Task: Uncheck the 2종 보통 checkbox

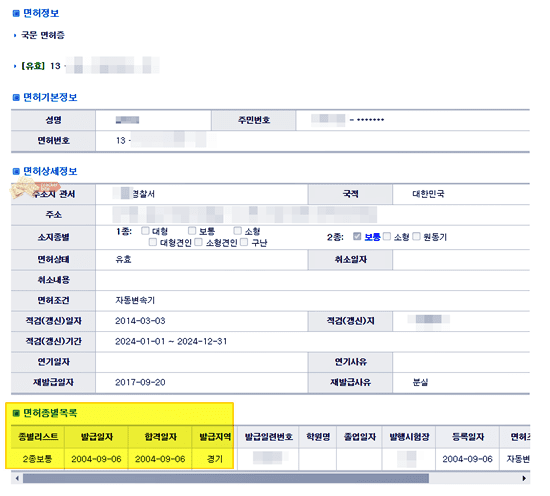Action: [357, 236]
